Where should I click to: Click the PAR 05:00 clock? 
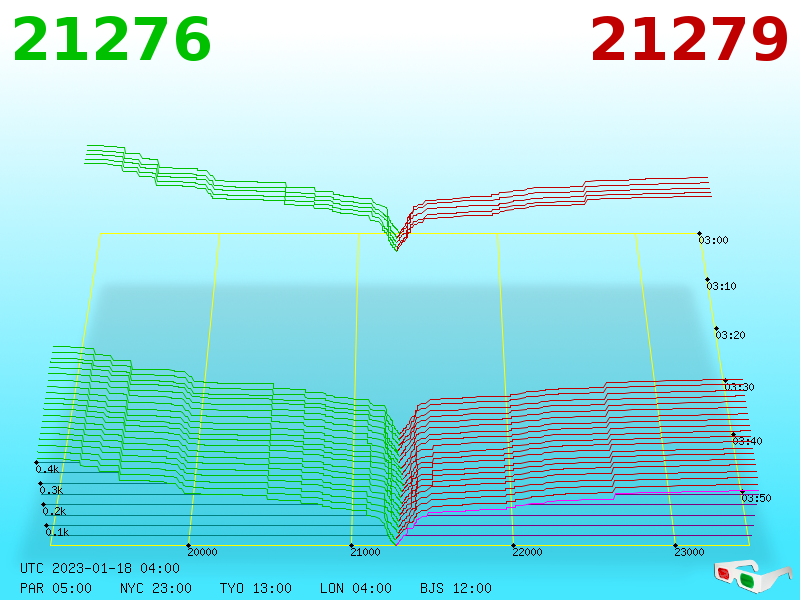56,588
